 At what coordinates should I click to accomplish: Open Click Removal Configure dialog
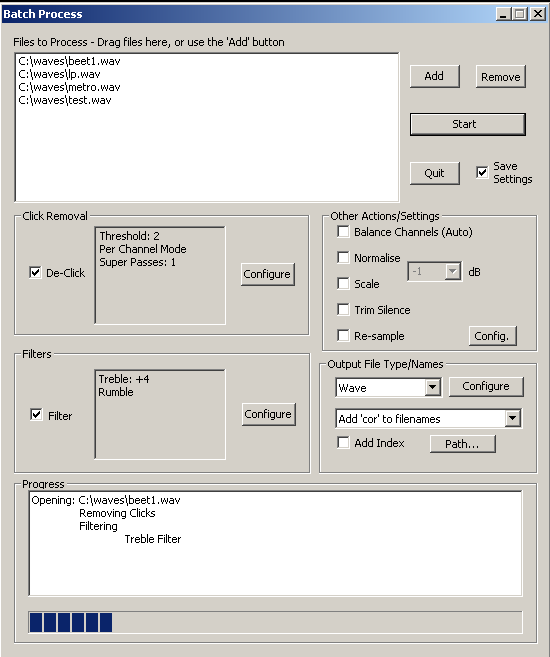(268, 274)
